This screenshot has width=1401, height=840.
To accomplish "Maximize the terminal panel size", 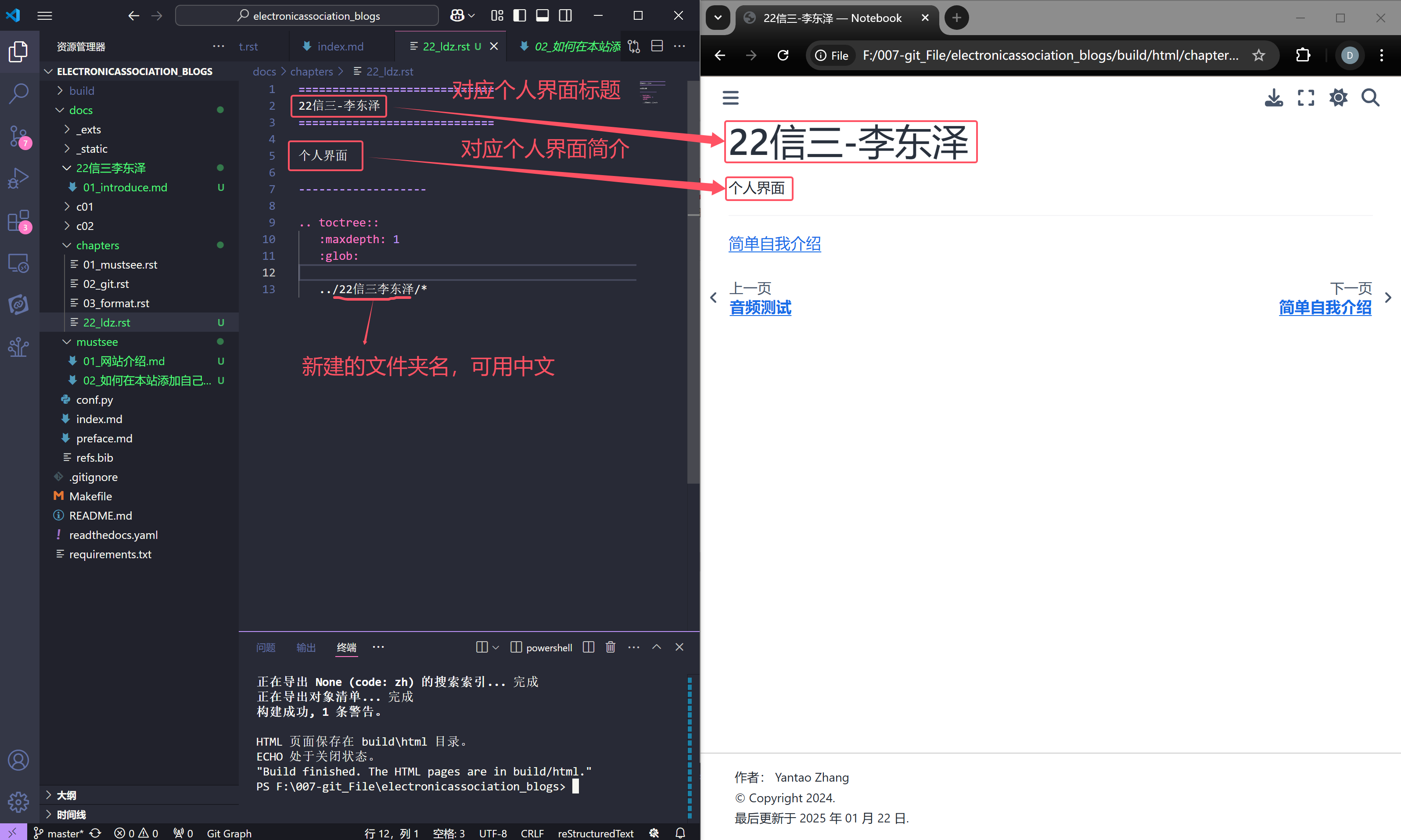I will point(657,647).
